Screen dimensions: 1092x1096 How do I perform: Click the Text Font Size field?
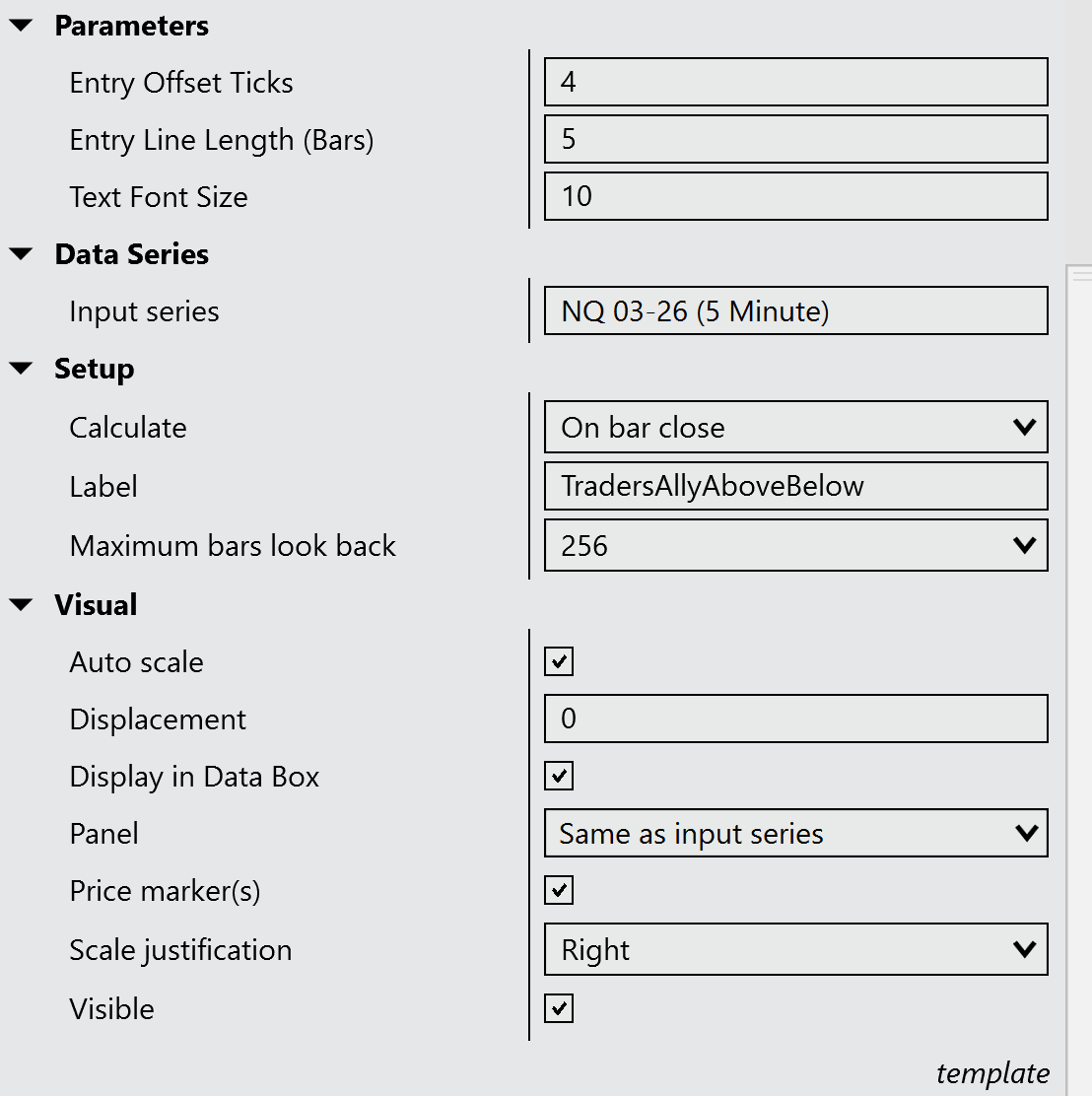click(x=795, y=196)
